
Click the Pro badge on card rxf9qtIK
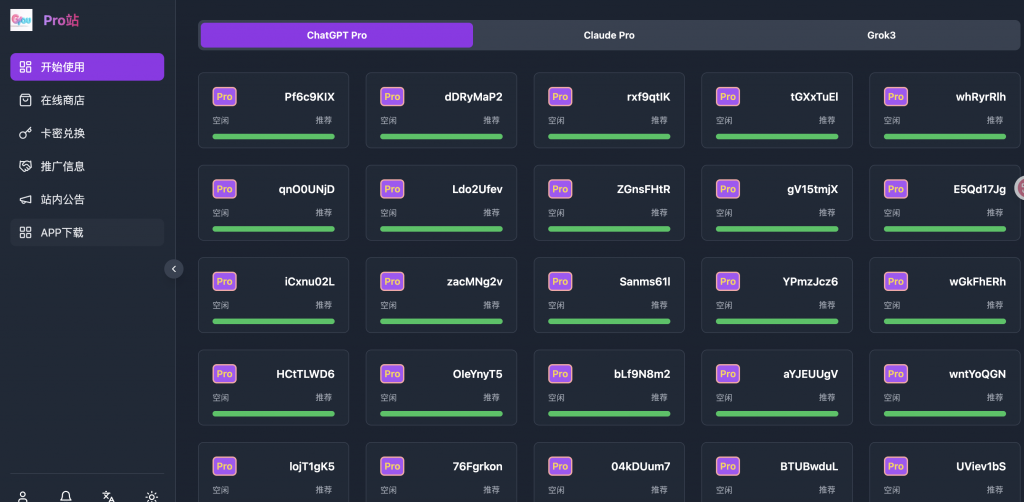pos(560,97)
